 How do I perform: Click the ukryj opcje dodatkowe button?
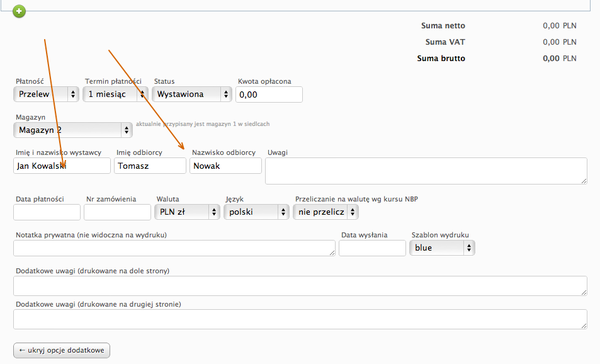click(62, 350)
